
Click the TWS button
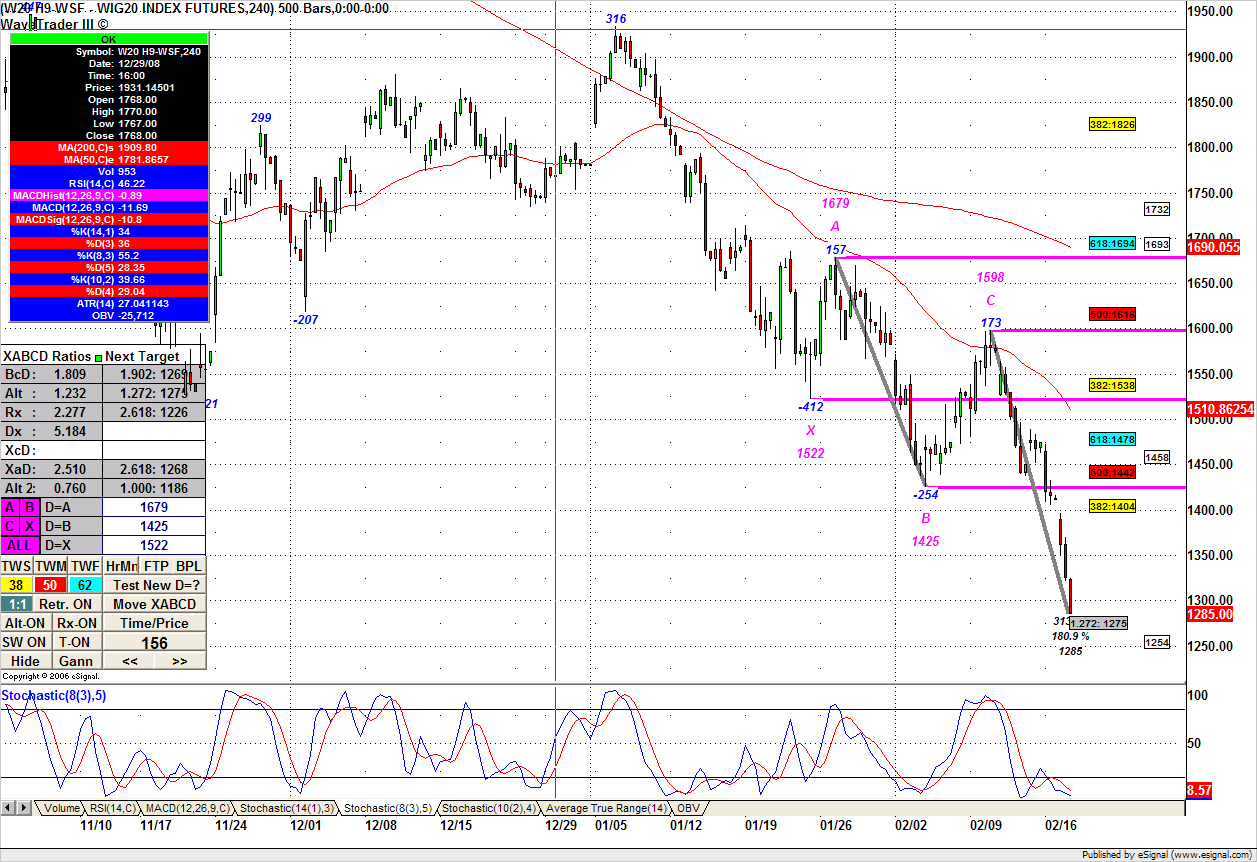click(16, 565)
